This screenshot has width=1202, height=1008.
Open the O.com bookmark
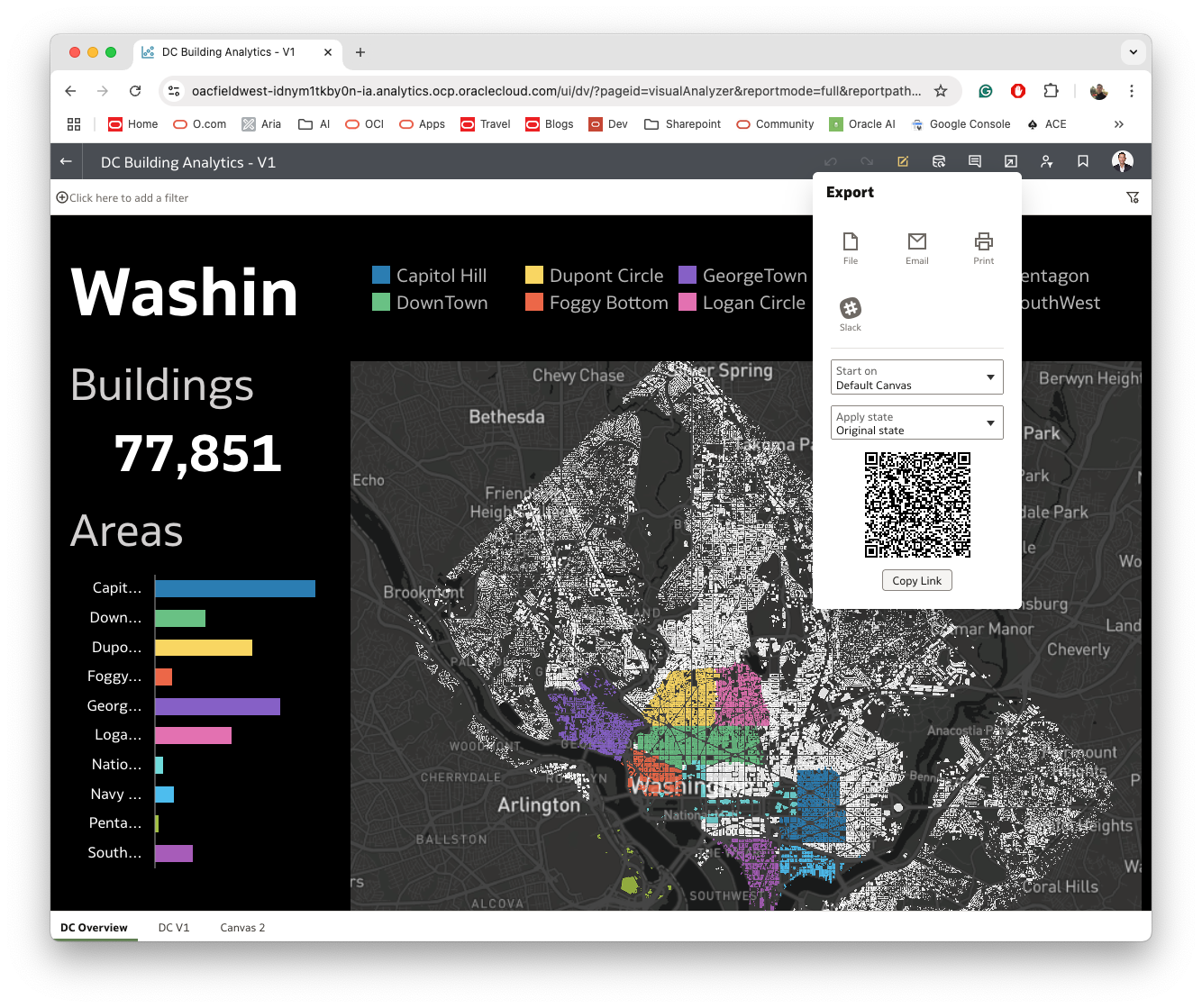[x=200, y=124]
